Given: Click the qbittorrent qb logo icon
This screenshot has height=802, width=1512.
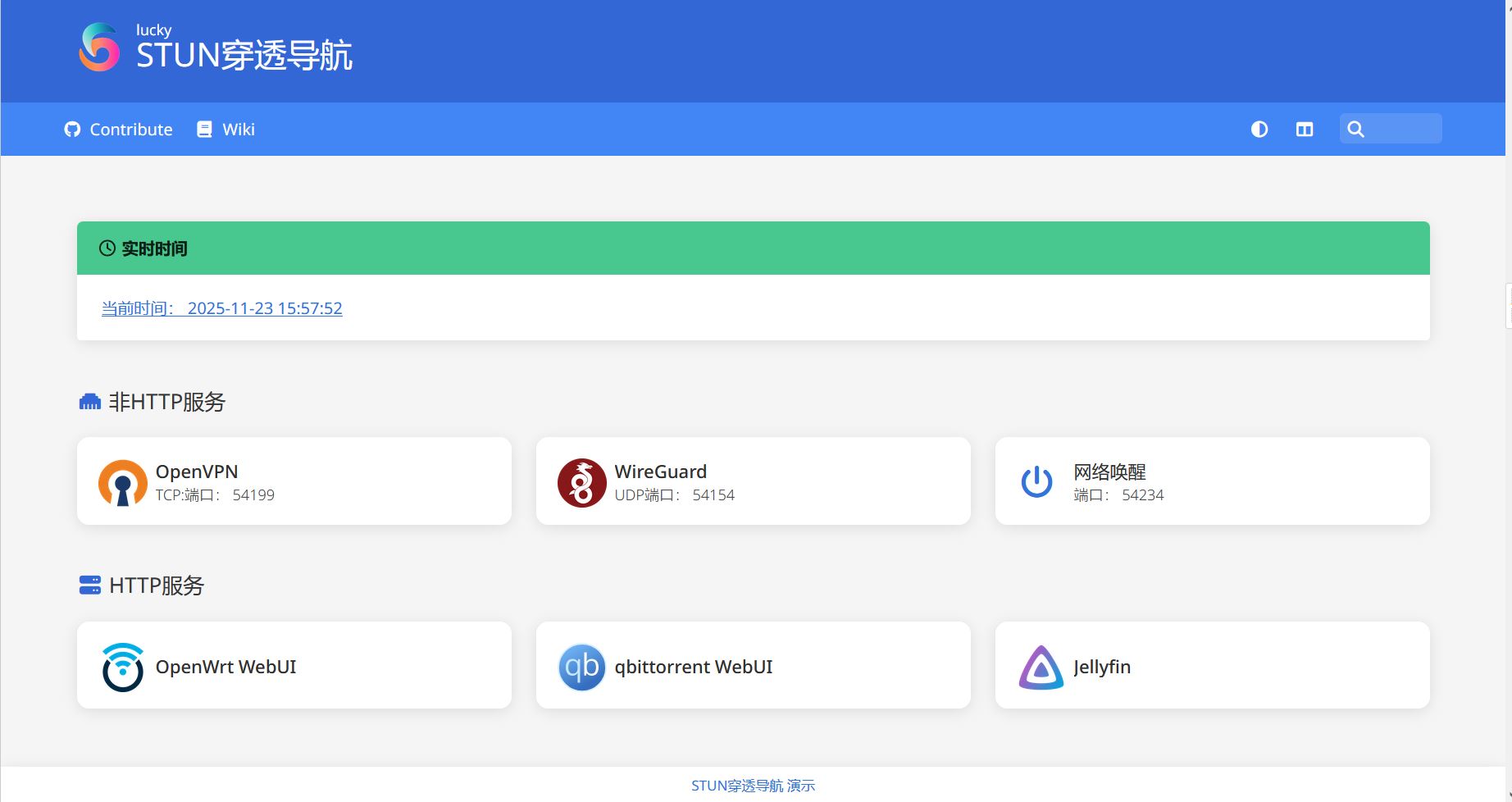Looking at the screenshot, I should [x=581, y=667].
